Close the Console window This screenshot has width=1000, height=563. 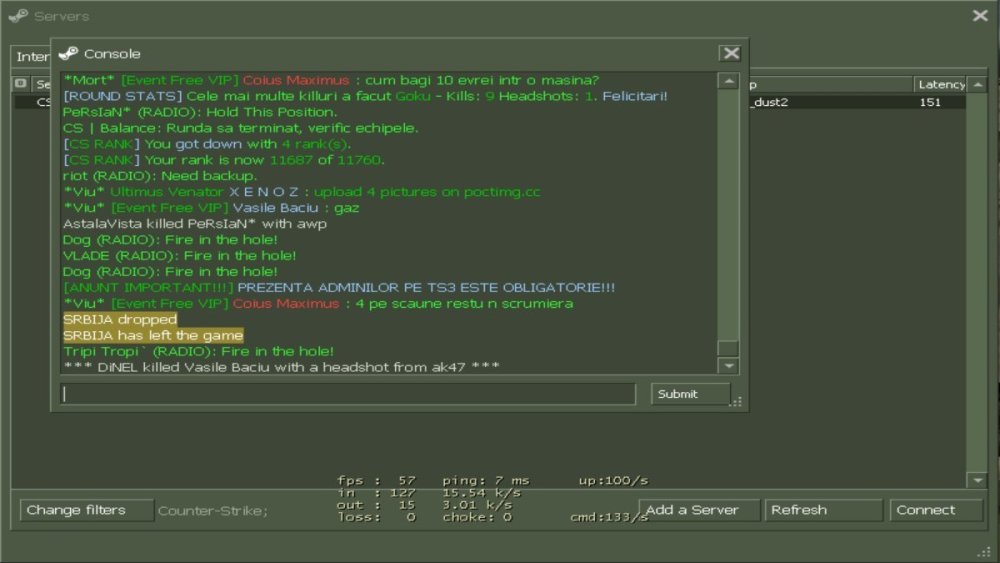click(x=731, y=54)
